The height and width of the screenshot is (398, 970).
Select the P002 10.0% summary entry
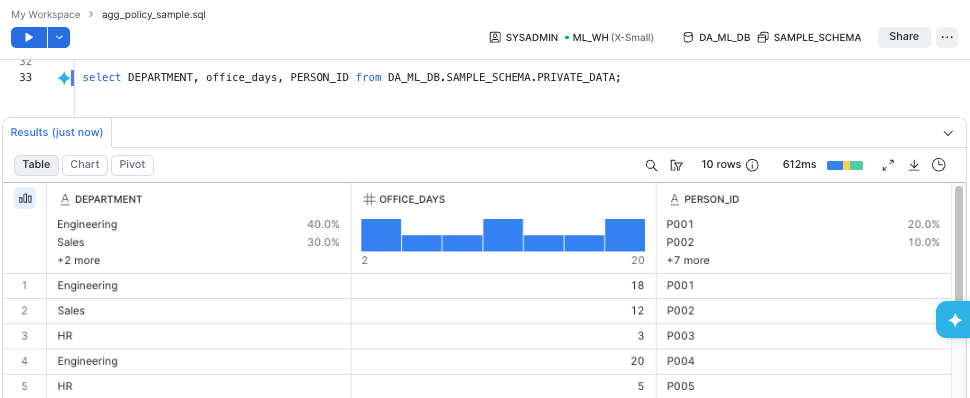pos(803,242)
